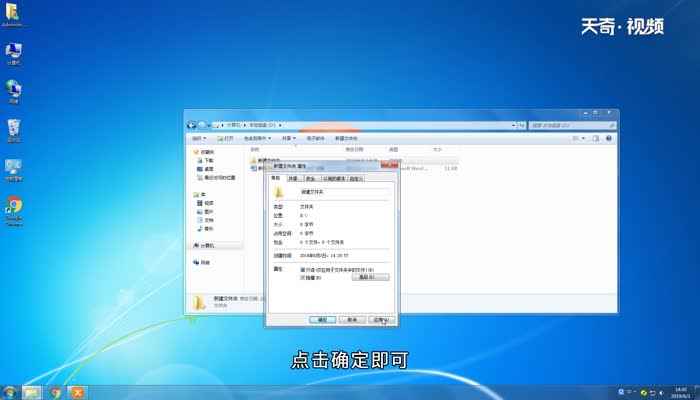Toggle the Explorer preview pane icon
This screenshot has width=700, height=400.
click(x=596, y=139)
